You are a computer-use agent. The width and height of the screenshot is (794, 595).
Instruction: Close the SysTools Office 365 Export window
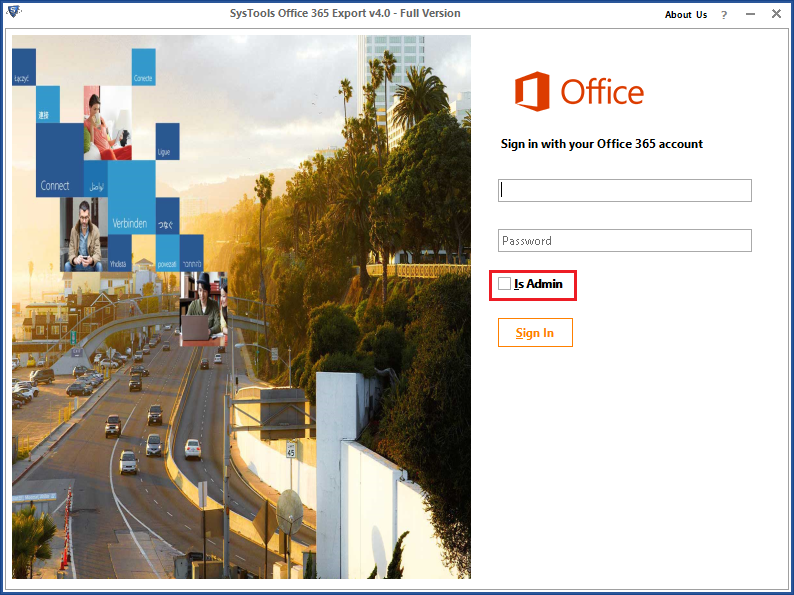coord(776,14)
